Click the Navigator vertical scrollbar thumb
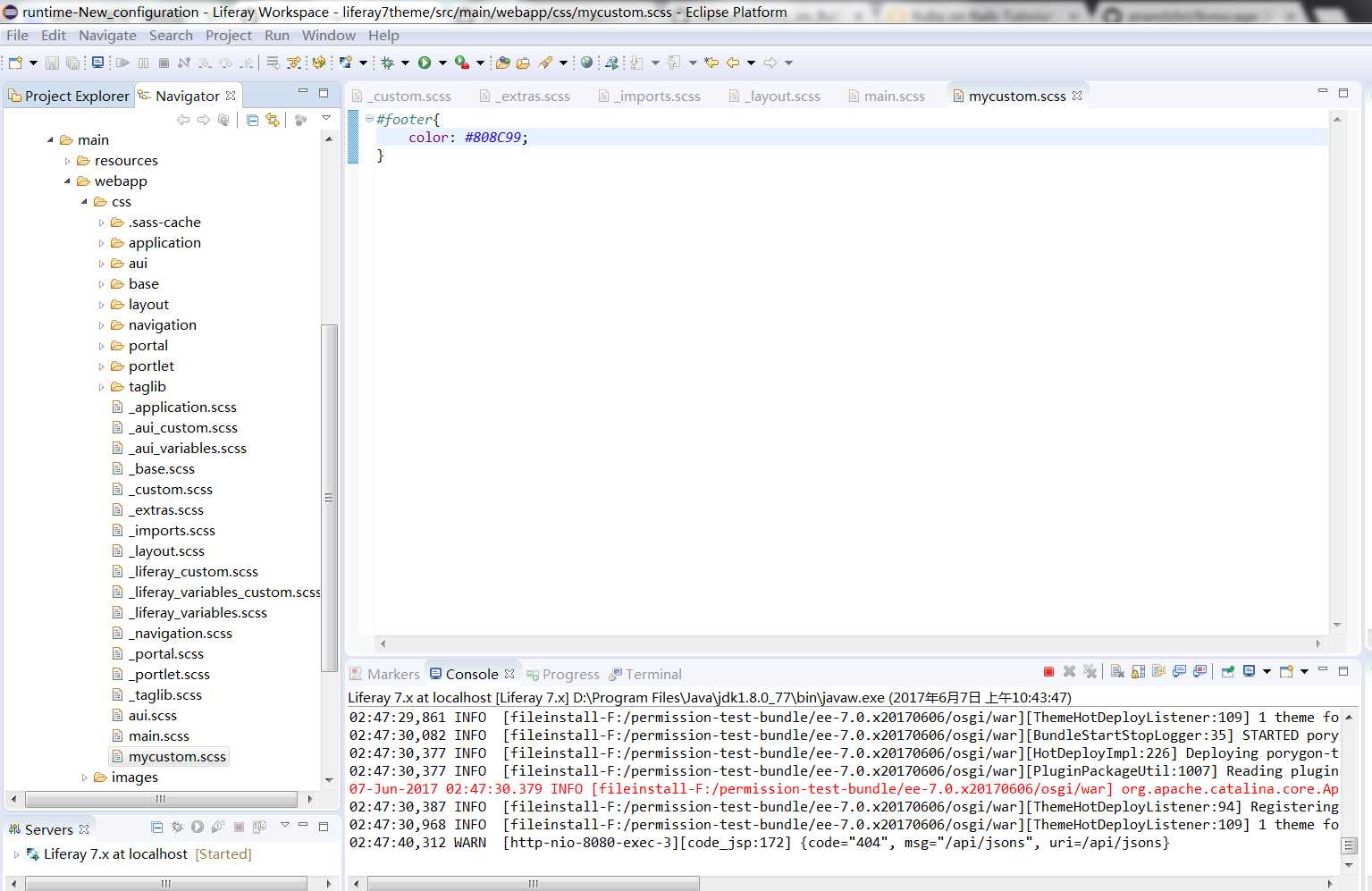Image resolution: width=1372 pixels, height=891 pixels. pos(329,497)
